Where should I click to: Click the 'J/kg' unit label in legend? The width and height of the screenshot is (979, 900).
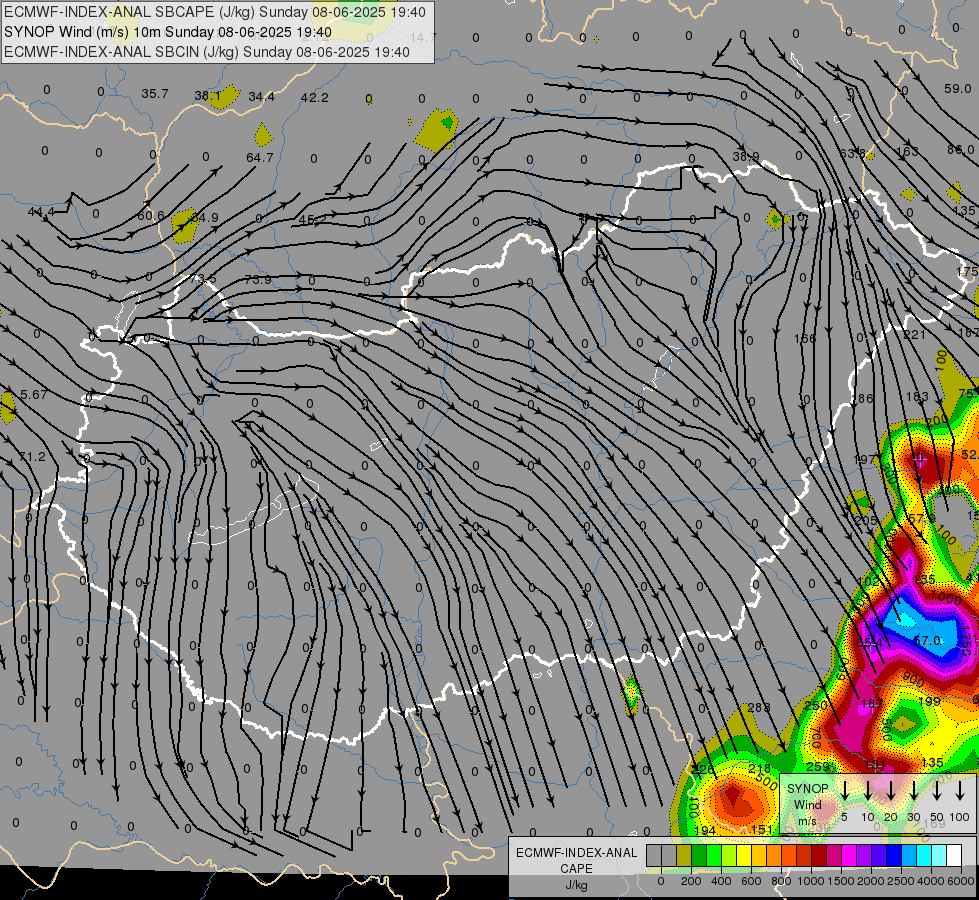pos(576,885)
